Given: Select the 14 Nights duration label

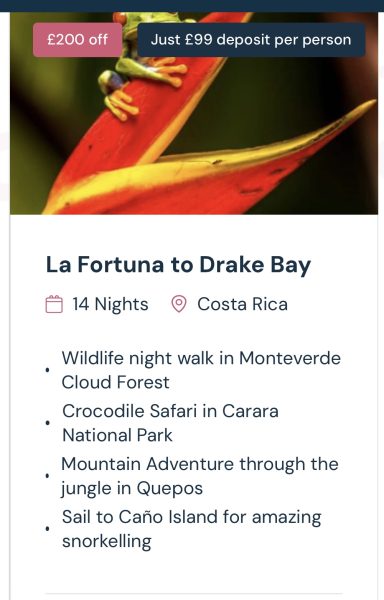Looking at the screenshot, I should pos(110,304).
